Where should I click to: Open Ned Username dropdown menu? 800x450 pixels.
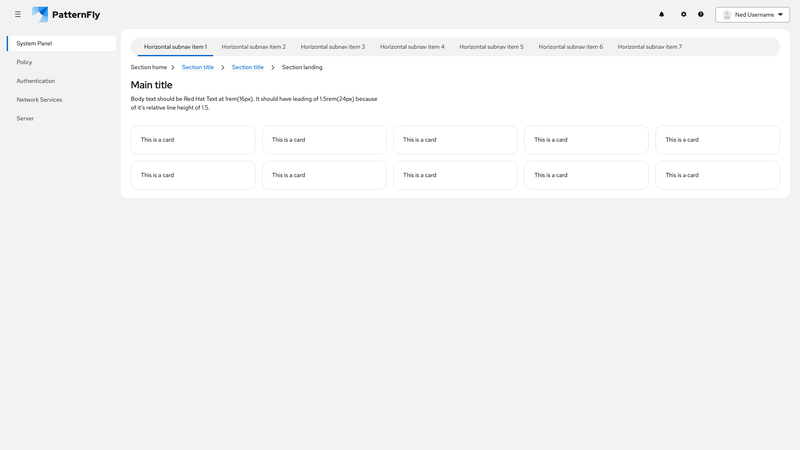(x=752, y=15)
